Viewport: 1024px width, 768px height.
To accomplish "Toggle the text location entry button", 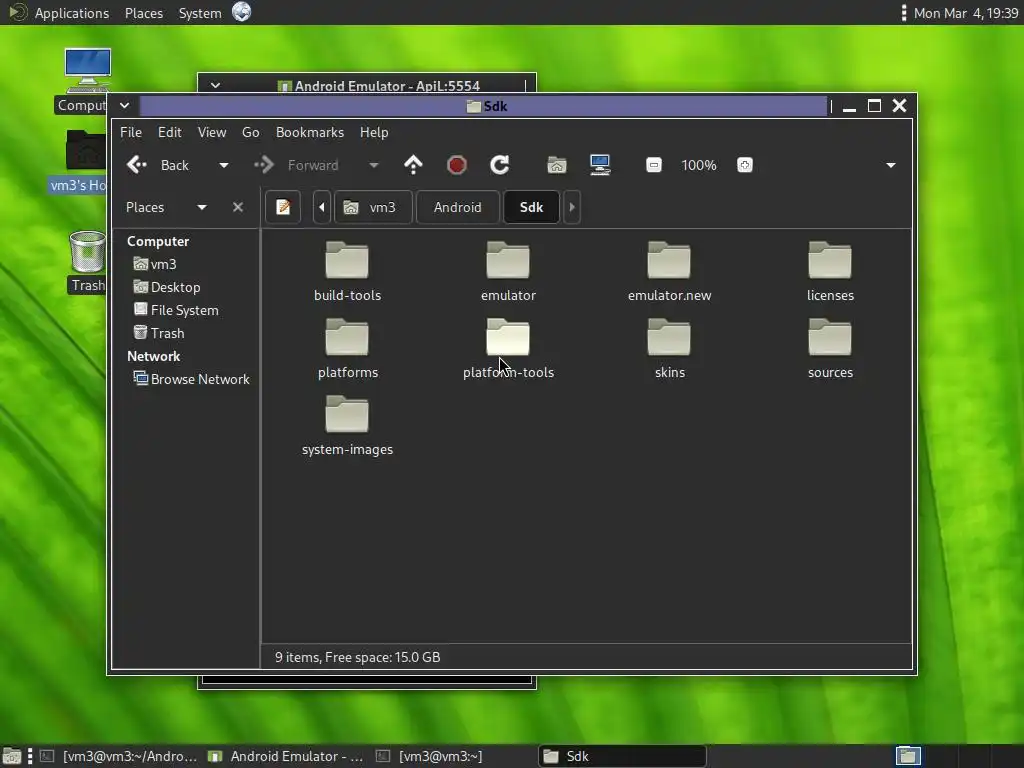I will pyautogui.click(x=283, y=207).
